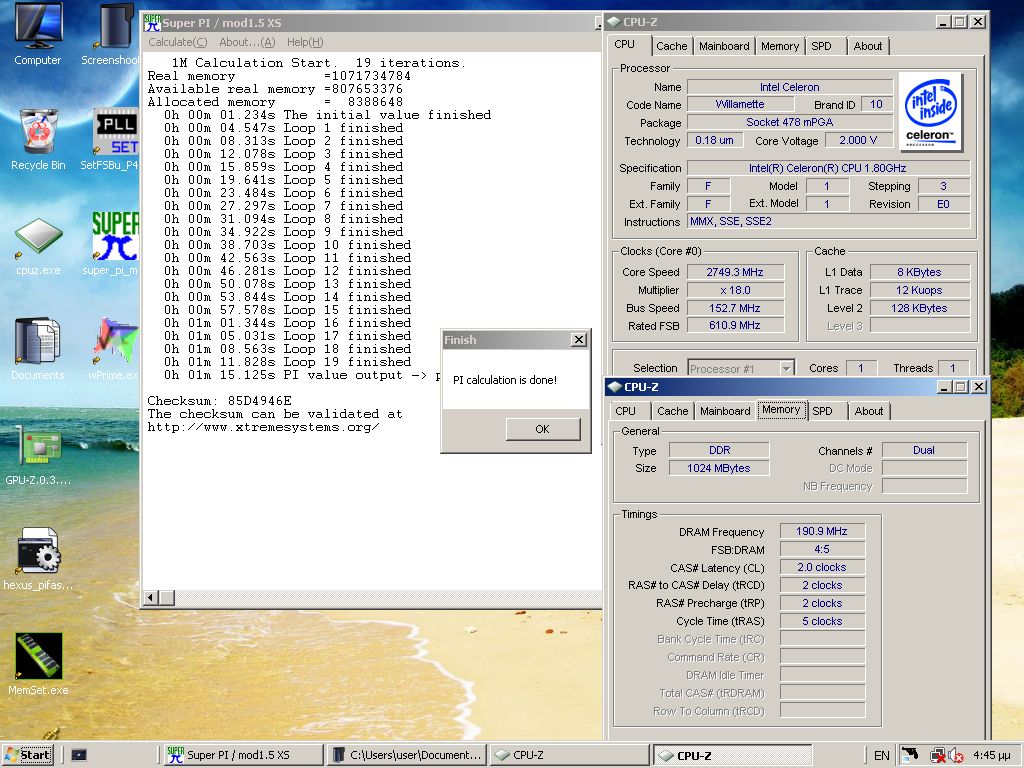This screenshot has height=768, width=1024.
Task: Click the Cycle Time 5 clocks value
Action: click(822, 621)
